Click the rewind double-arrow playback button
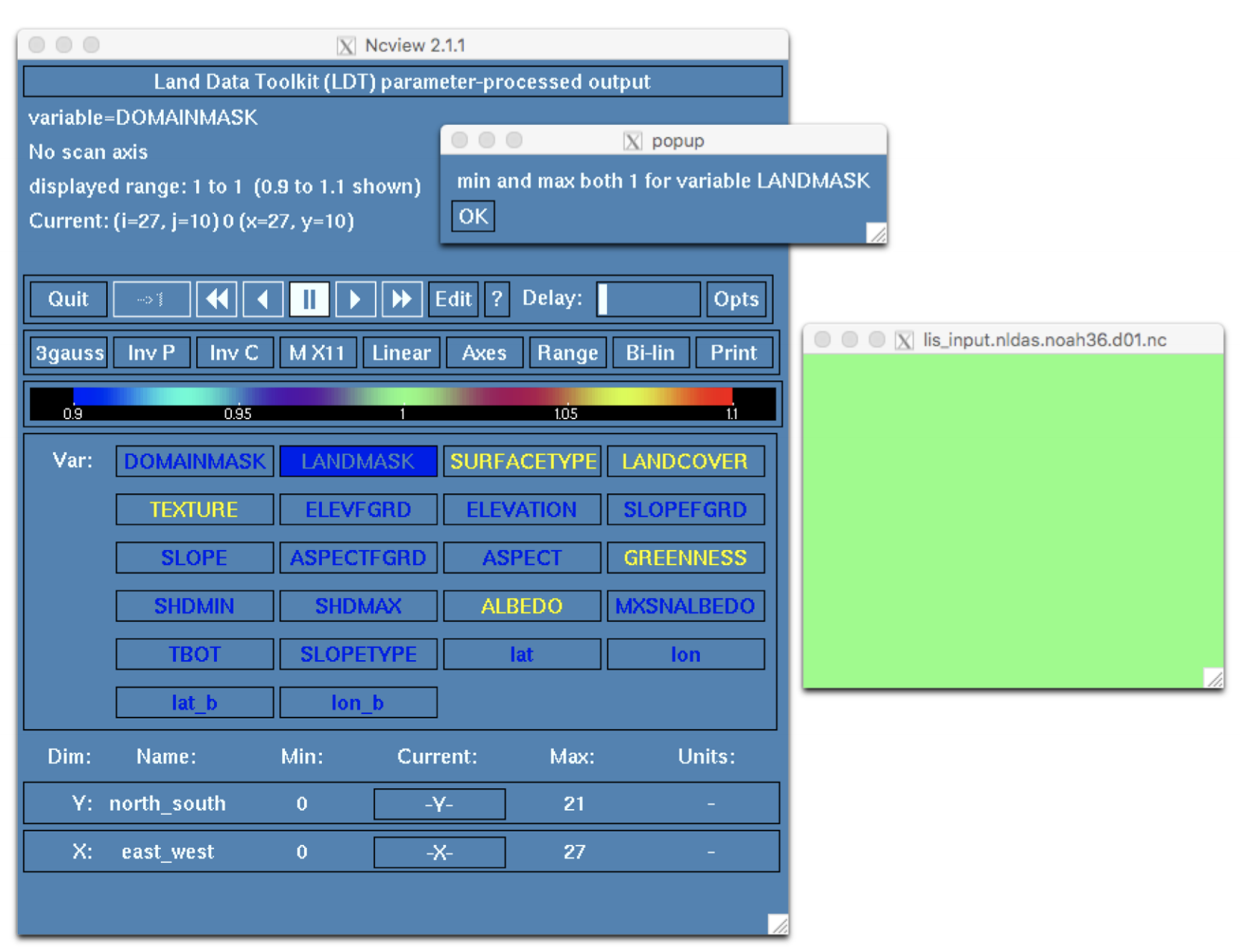Image resolution: width=1241 pixels, height=952 pixels. click(x=217, y=299)
